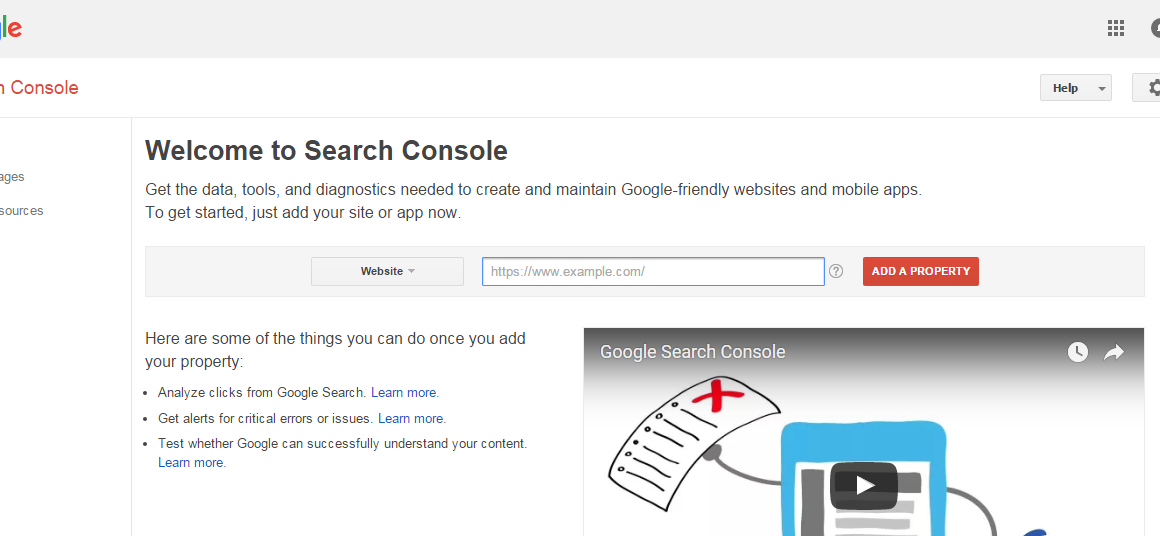Screen dimensions: 1160x536
Task: Open the Help dropdown menu
Action: pos(1076,88)
